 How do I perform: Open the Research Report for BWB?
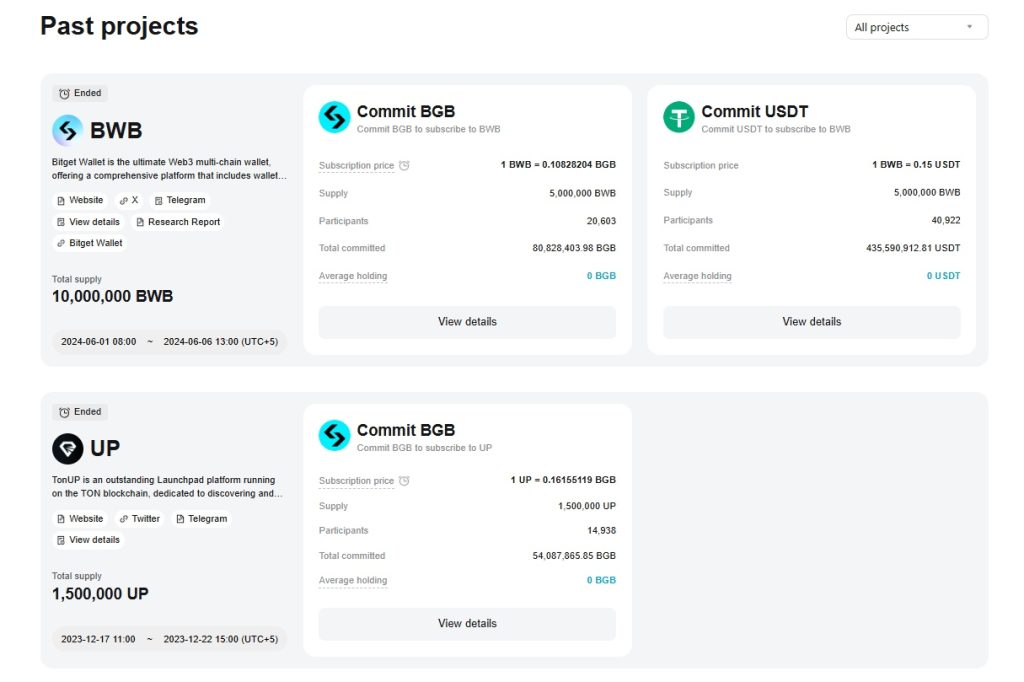[178, 221]
